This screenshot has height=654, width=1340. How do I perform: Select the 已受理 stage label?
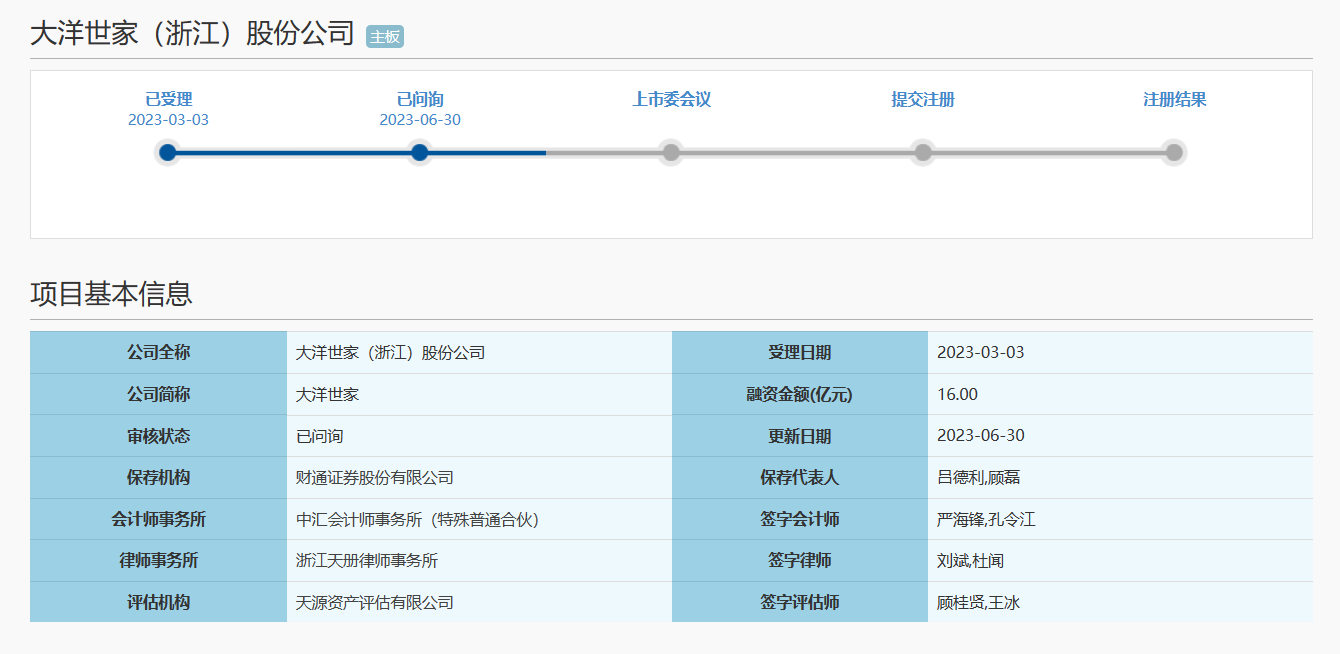pyautogui.click(x=168, y=99)
